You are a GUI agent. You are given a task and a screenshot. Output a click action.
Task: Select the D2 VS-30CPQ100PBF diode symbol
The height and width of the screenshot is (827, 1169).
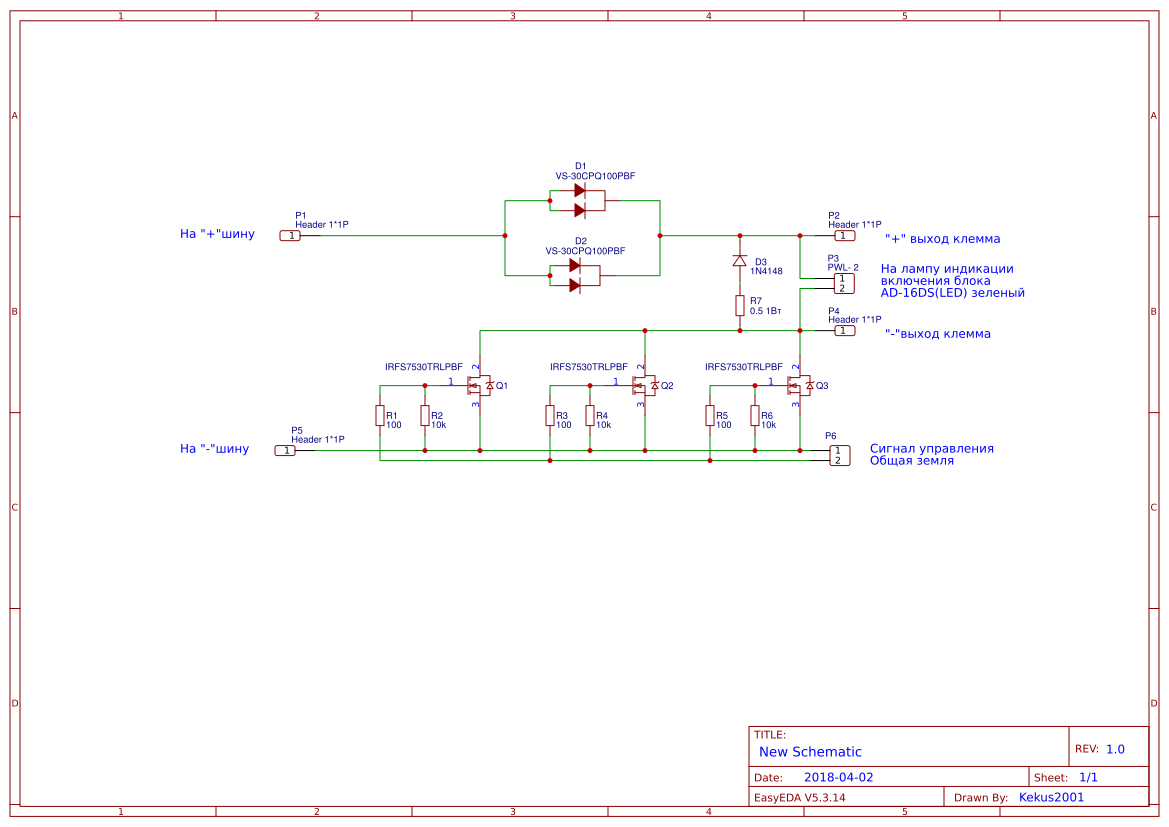click(x=575, y=276)
